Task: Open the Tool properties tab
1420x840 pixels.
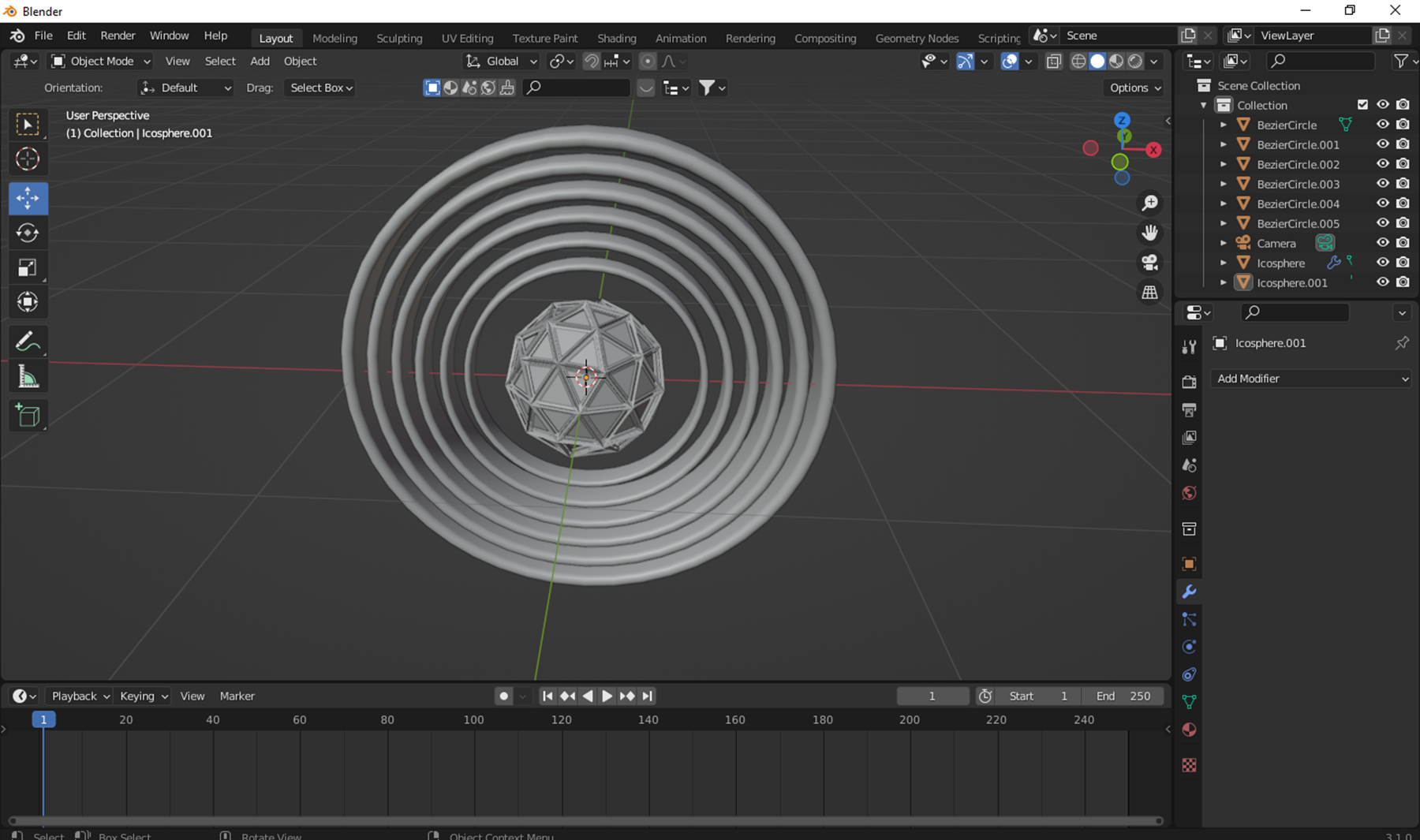Action: pyautogui.click(x=1189, y=348)
